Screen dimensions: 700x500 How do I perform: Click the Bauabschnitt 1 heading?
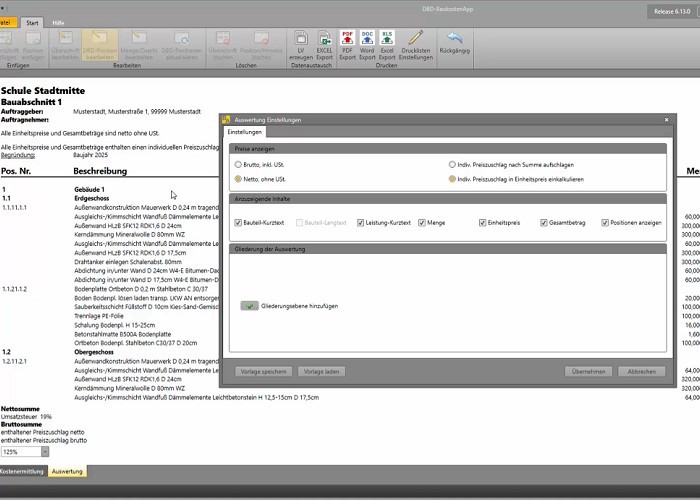pyautogui.click(x=31, y=102)
